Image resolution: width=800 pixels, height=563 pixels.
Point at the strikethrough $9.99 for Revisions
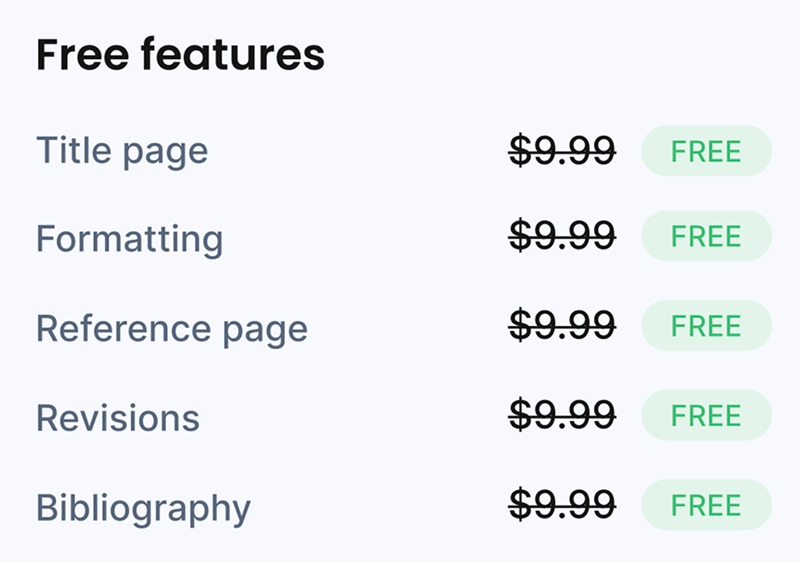point(562,415)
